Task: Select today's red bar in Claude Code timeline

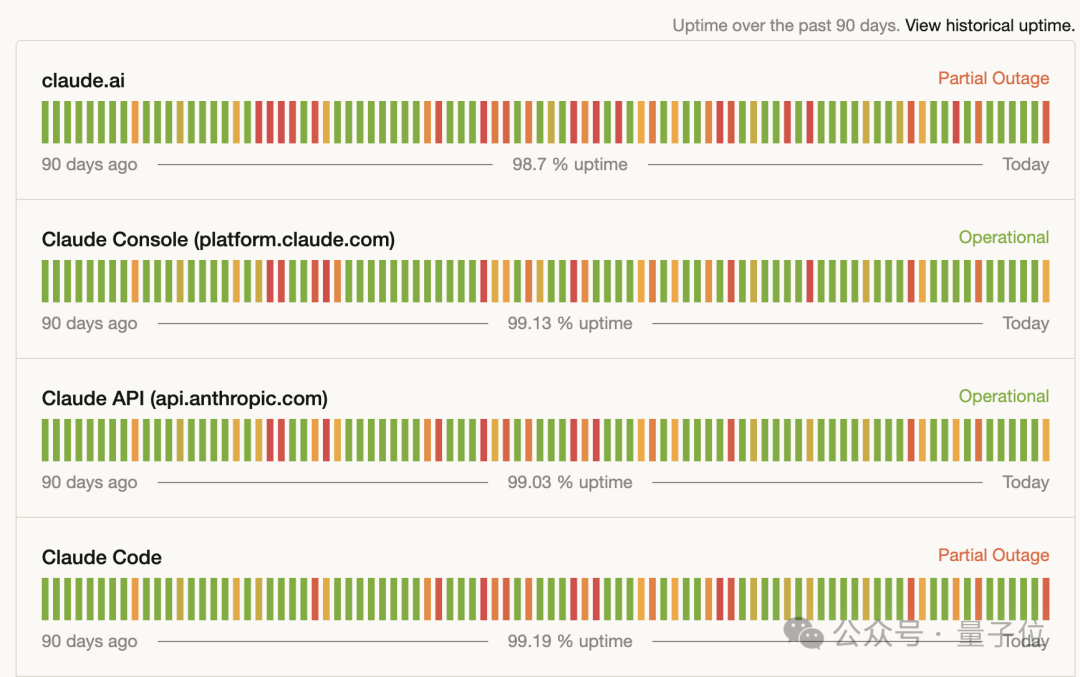Action: point(1046,599)
